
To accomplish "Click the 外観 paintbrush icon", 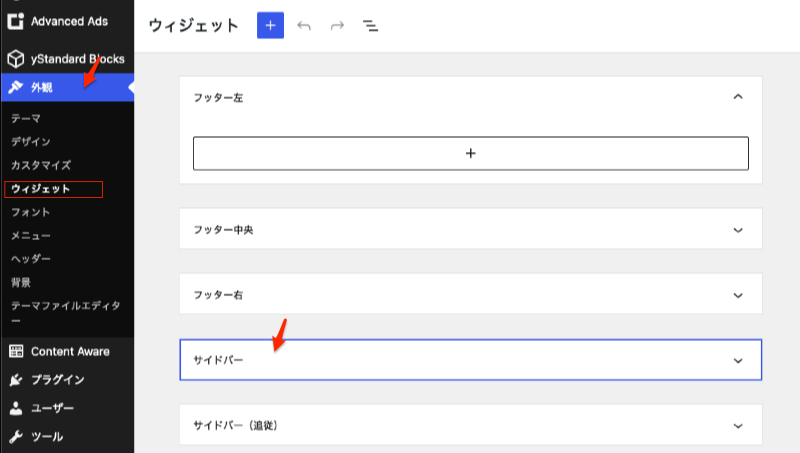I will pos(15,87).
